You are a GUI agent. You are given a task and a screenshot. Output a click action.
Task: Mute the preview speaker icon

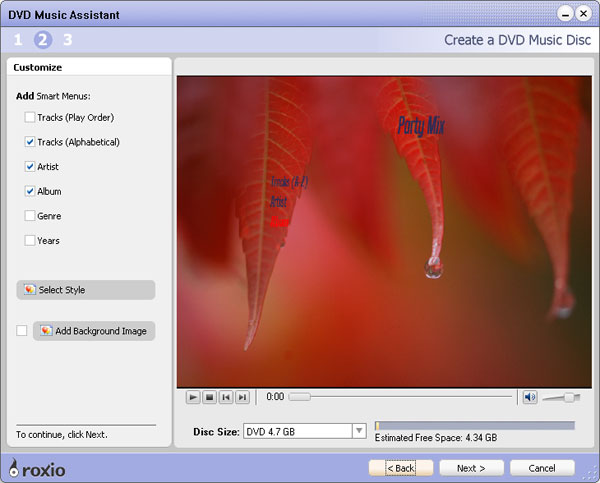[530, 397]
